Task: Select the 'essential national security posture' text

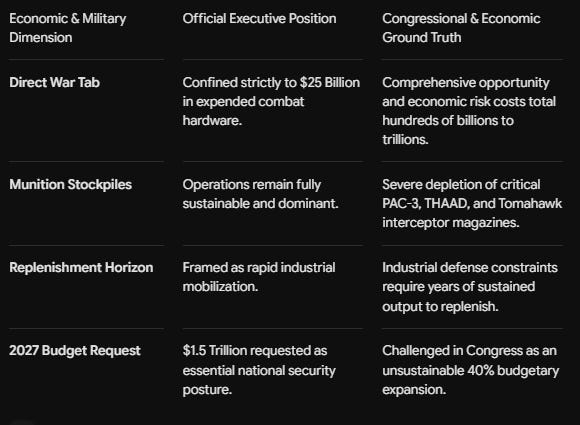Action: (x=259, y=380)
